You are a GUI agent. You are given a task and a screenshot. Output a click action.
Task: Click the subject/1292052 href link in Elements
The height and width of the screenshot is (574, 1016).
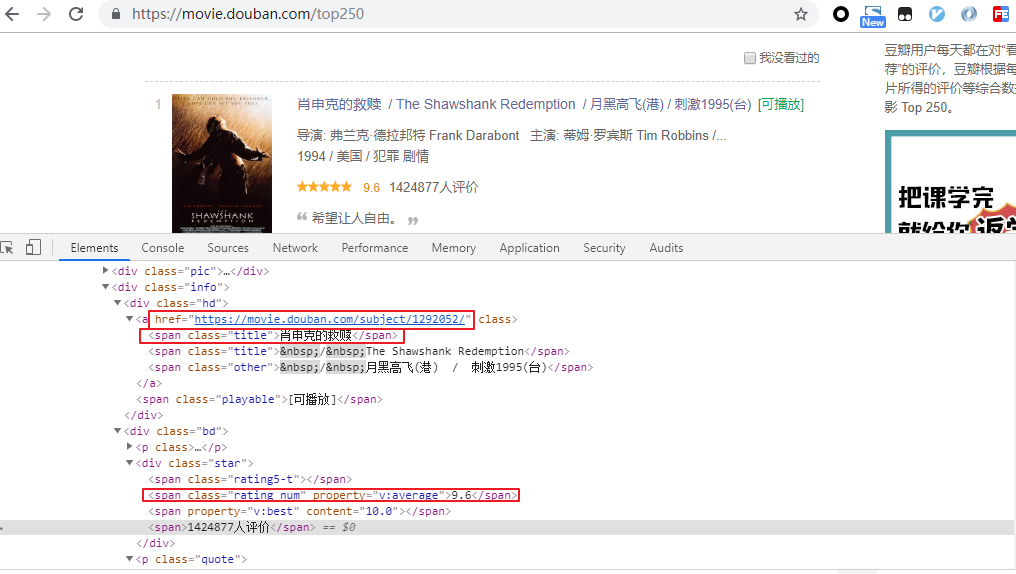330,319
